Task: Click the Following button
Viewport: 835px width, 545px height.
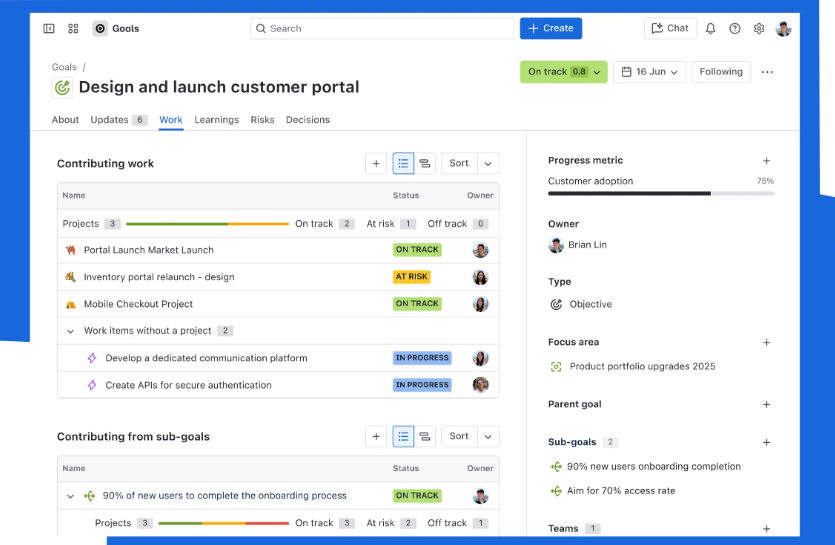Action: [721, 72]
